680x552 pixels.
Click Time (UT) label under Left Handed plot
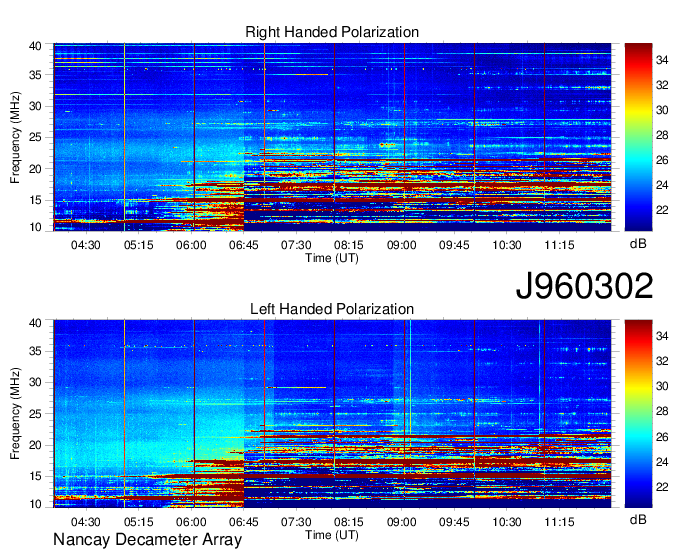332,535
